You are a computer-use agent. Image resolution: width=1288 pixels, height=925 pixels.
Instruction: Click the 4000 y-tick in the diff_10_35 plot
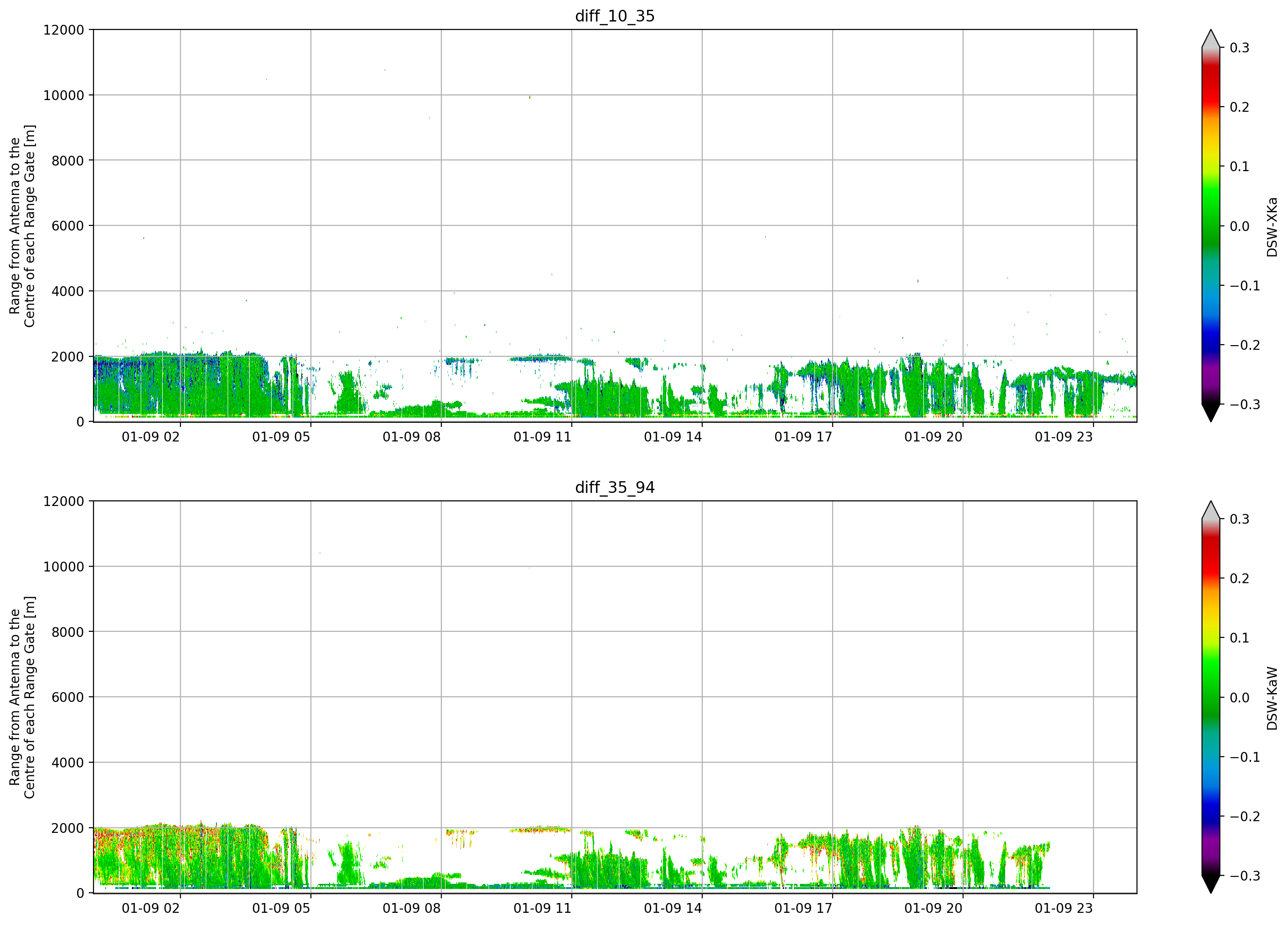68,291
